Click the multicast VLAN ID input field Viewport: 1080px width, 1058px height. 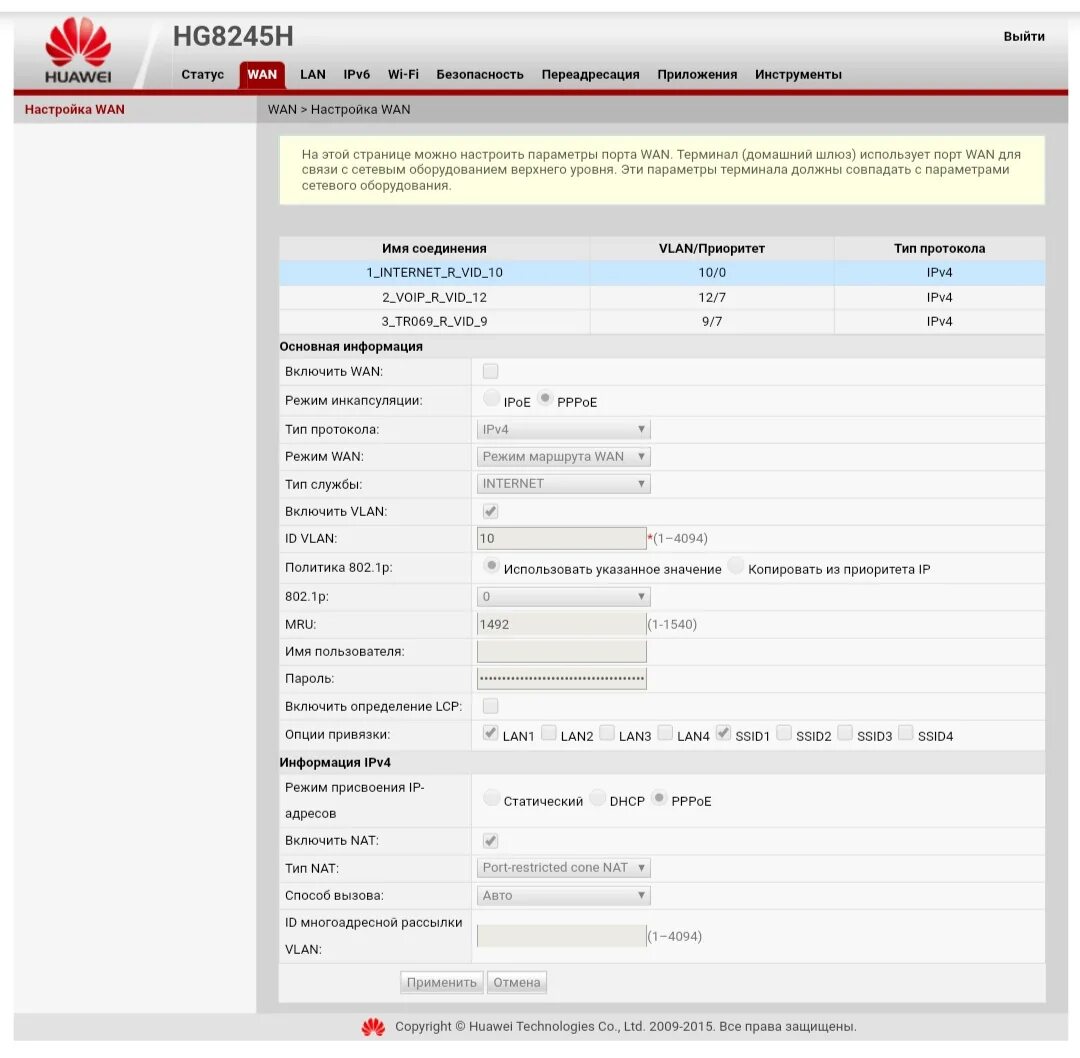pos(561,936)
